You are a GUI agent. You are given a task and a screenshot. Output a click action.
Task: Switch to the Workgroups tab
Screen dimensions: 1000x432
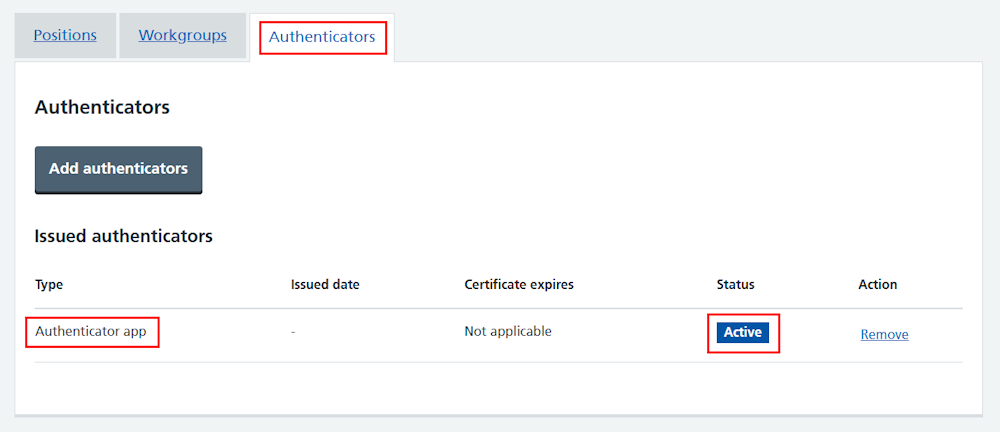pos(182,35)
